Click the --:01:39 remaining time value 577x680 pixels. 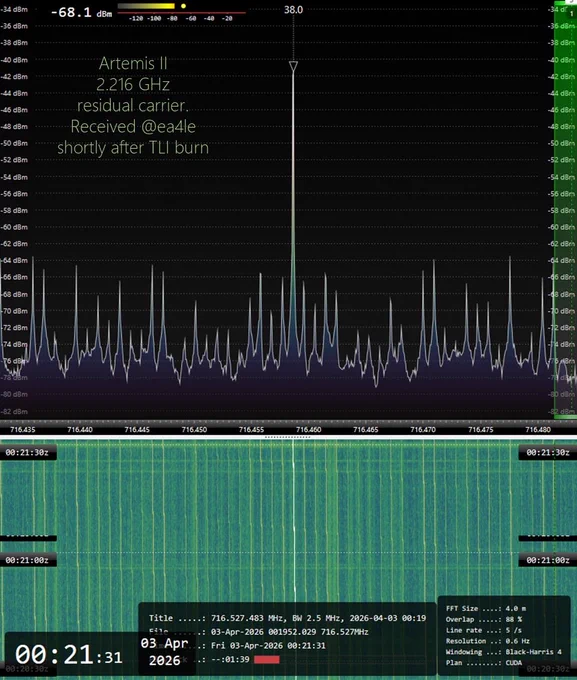pos(230,660)
